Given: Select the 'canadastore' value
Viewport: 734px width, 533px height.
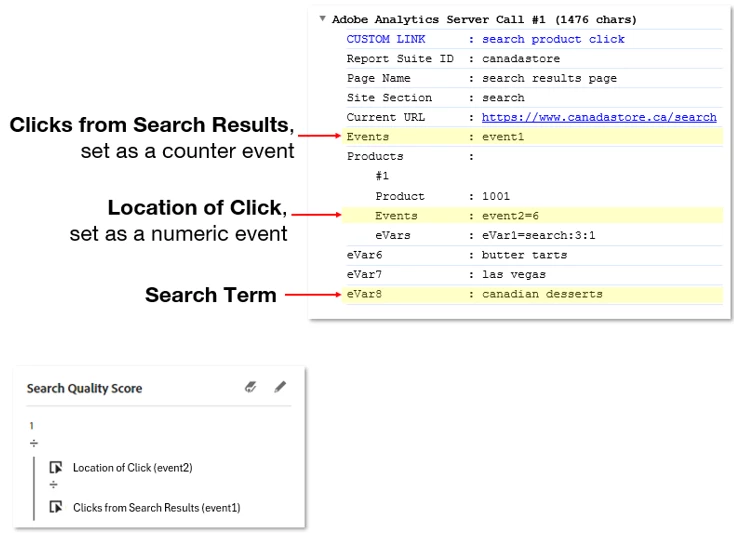Looking at the screenshot, I should pyautogui.click(x=521, y=58).
